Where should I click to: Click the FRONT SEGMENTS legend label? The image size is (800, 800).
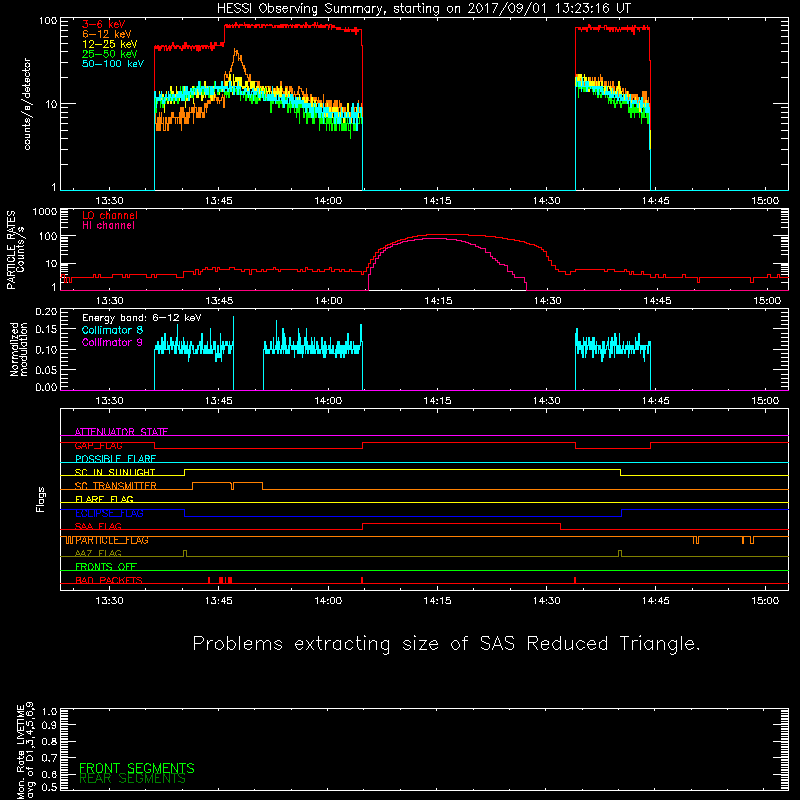pyautogui.click(x=137, y=768)
